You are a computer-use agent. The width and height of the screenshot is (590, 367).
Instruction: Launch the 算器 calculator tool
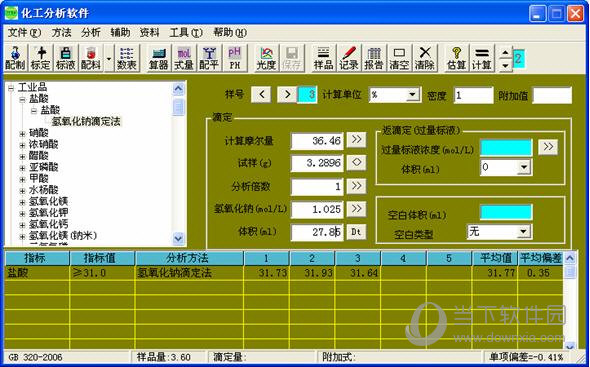158,58
